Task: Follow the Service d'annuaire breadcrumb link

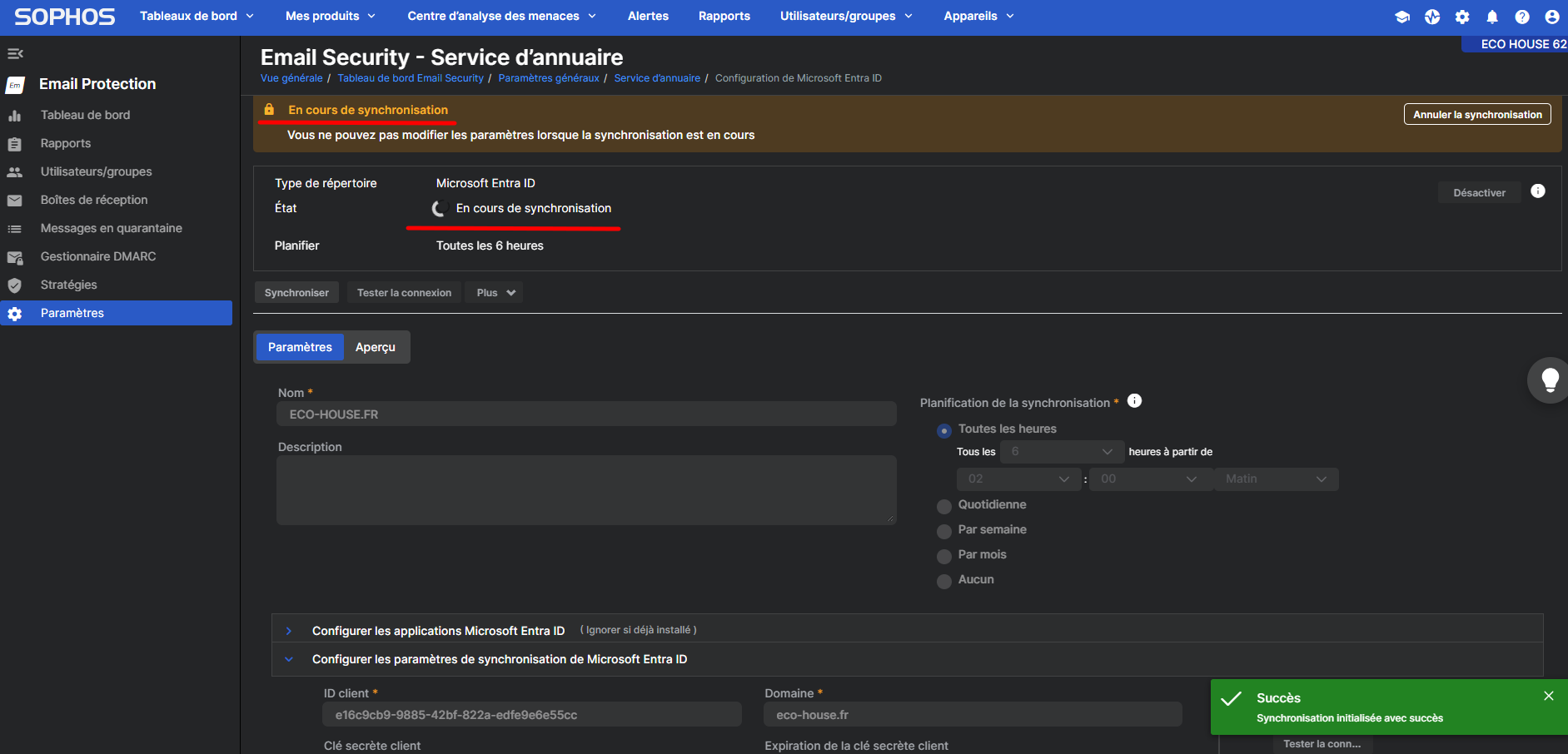Action: pos(657,78)
